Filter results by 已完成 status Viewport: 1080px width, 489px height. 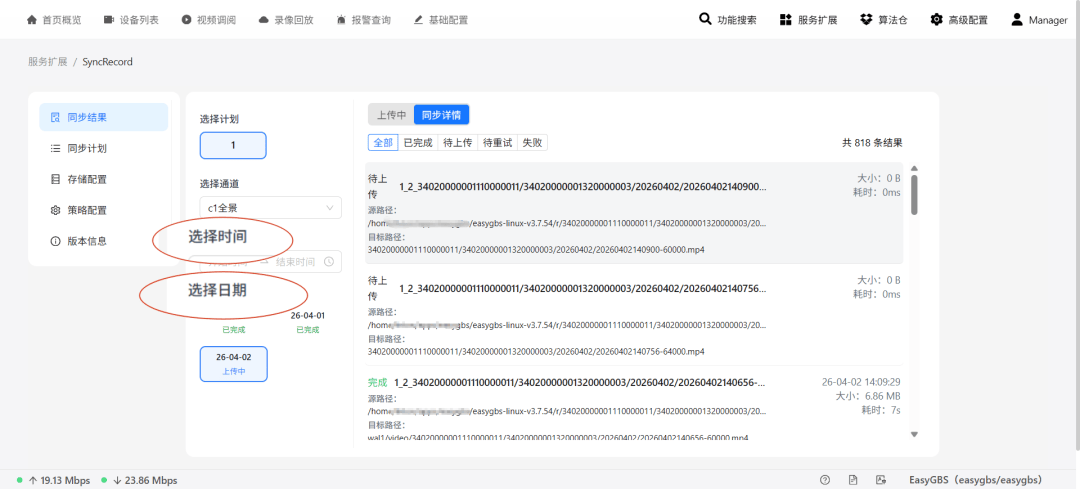418,143
